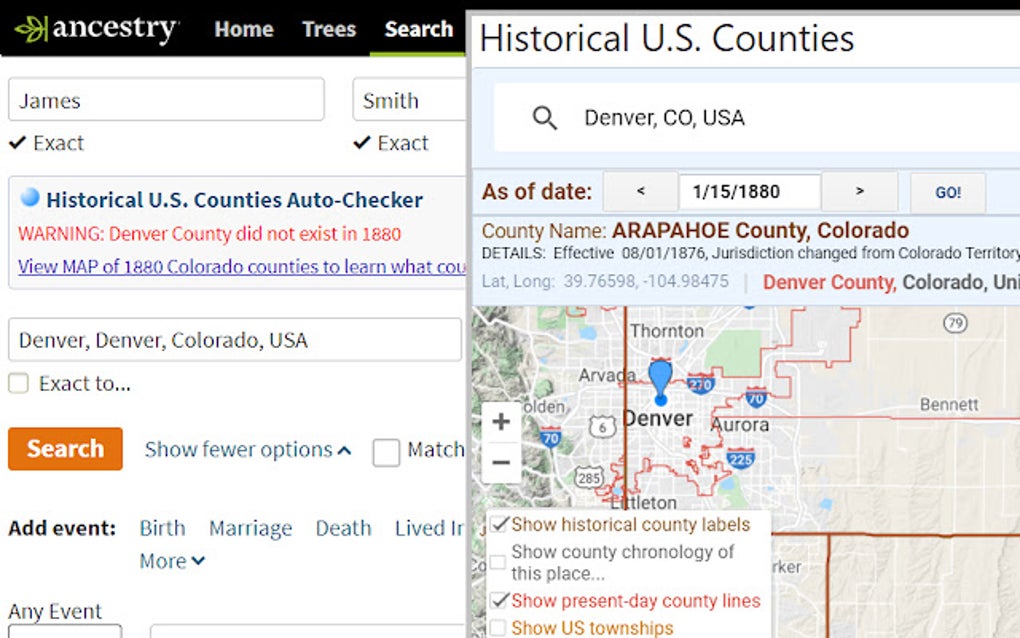The height and width of the screenshot is (638, 1020).
Task: Zoom in the map with plus button
Action: coord(501,421)
